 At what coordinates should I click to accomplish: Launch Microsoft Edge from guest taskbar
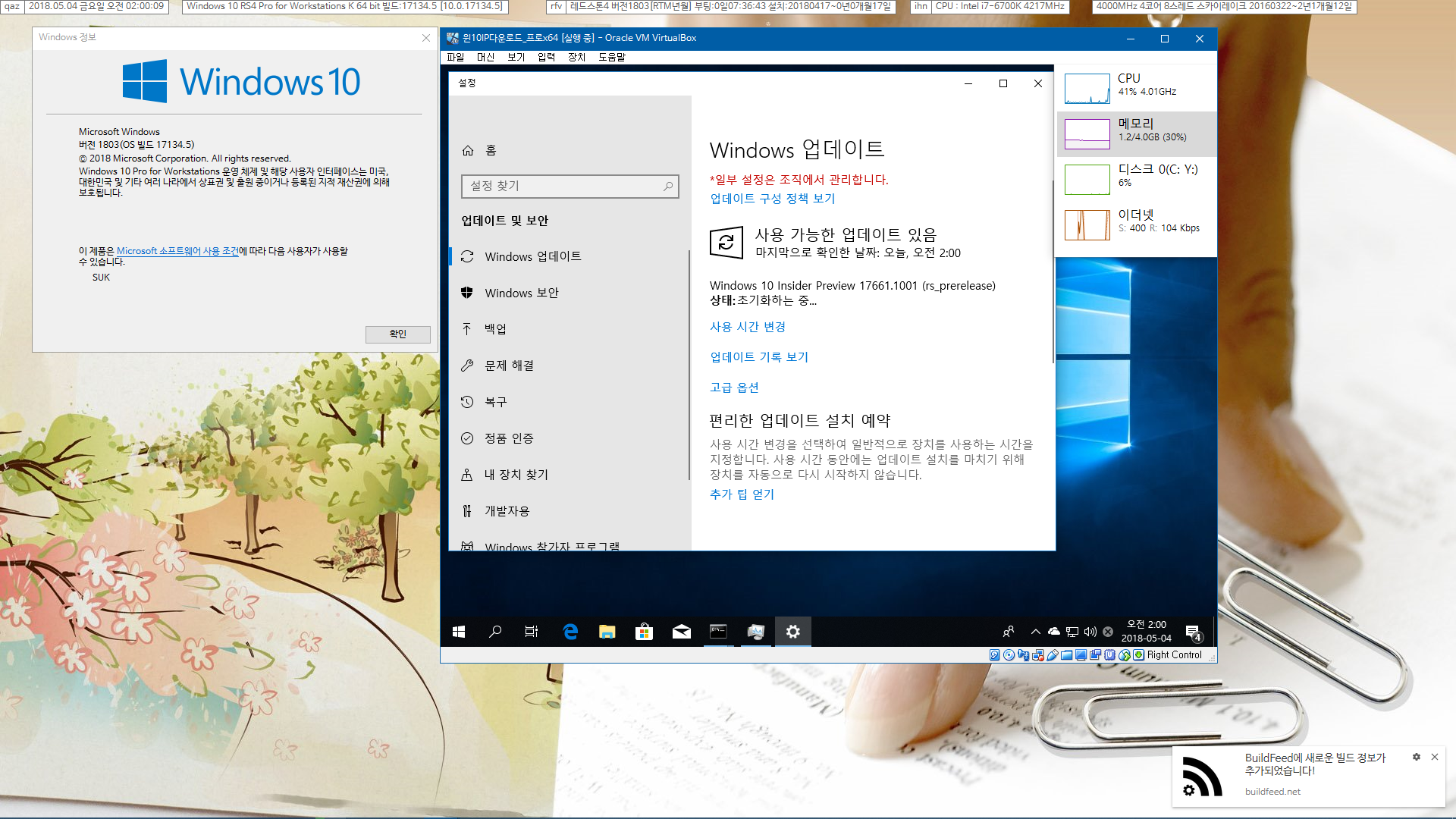570,632
